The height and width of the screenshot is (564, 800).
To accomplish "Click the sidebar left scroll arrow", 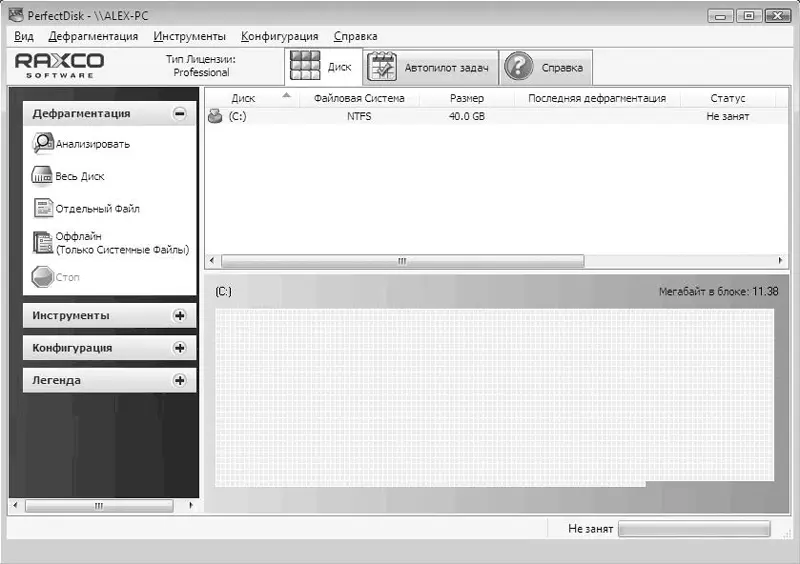I will (15, 505).
